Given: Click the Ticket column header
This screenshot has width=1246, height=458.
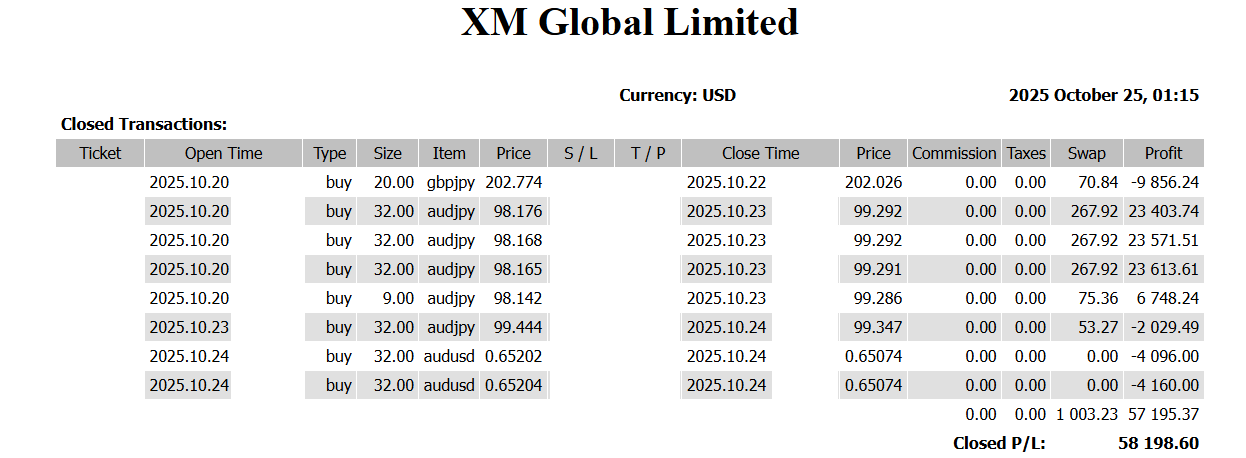Looking at the screenshot, I should point(100,153).
